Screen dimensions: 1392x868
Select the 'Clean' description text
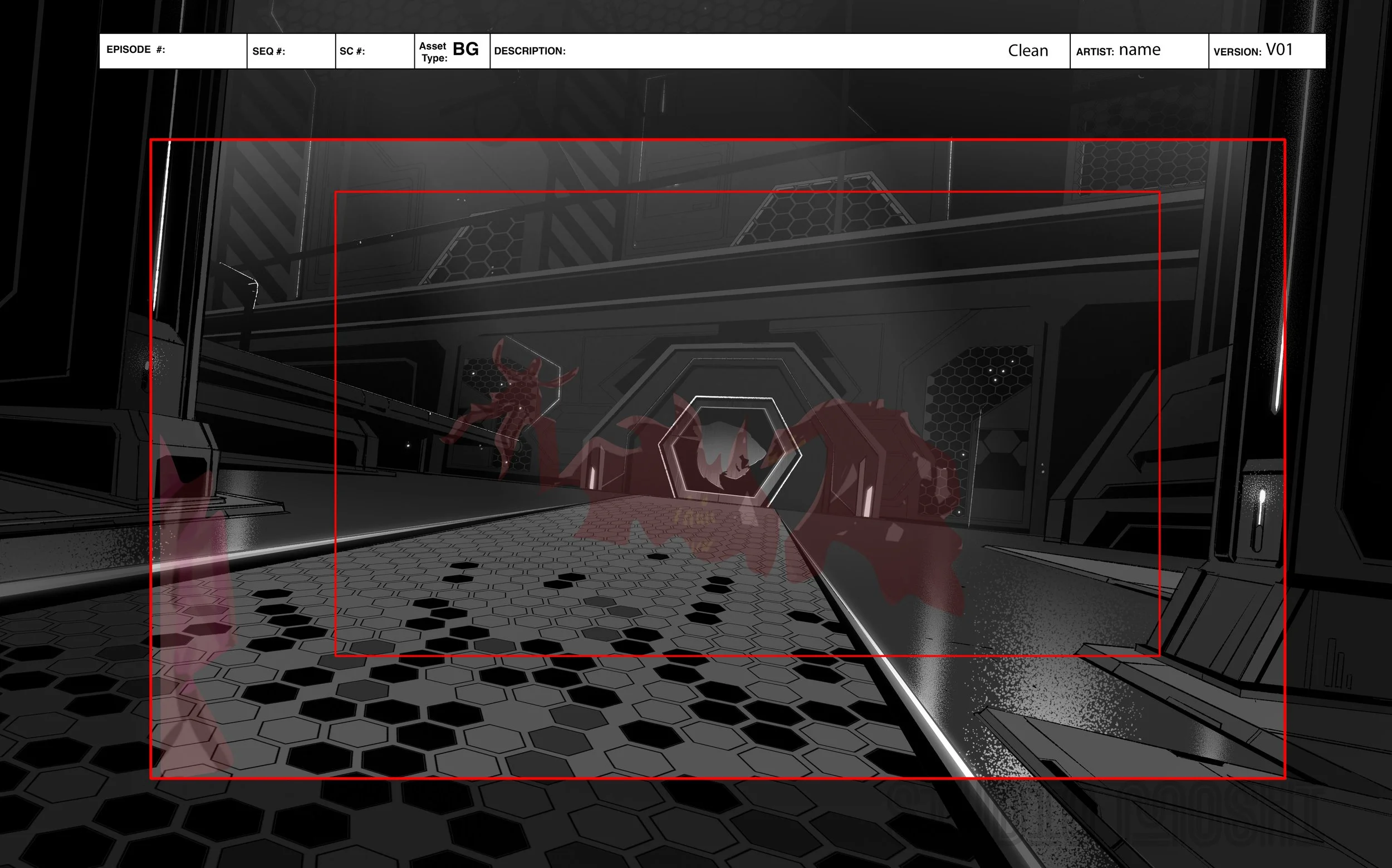pos(1027,51)
